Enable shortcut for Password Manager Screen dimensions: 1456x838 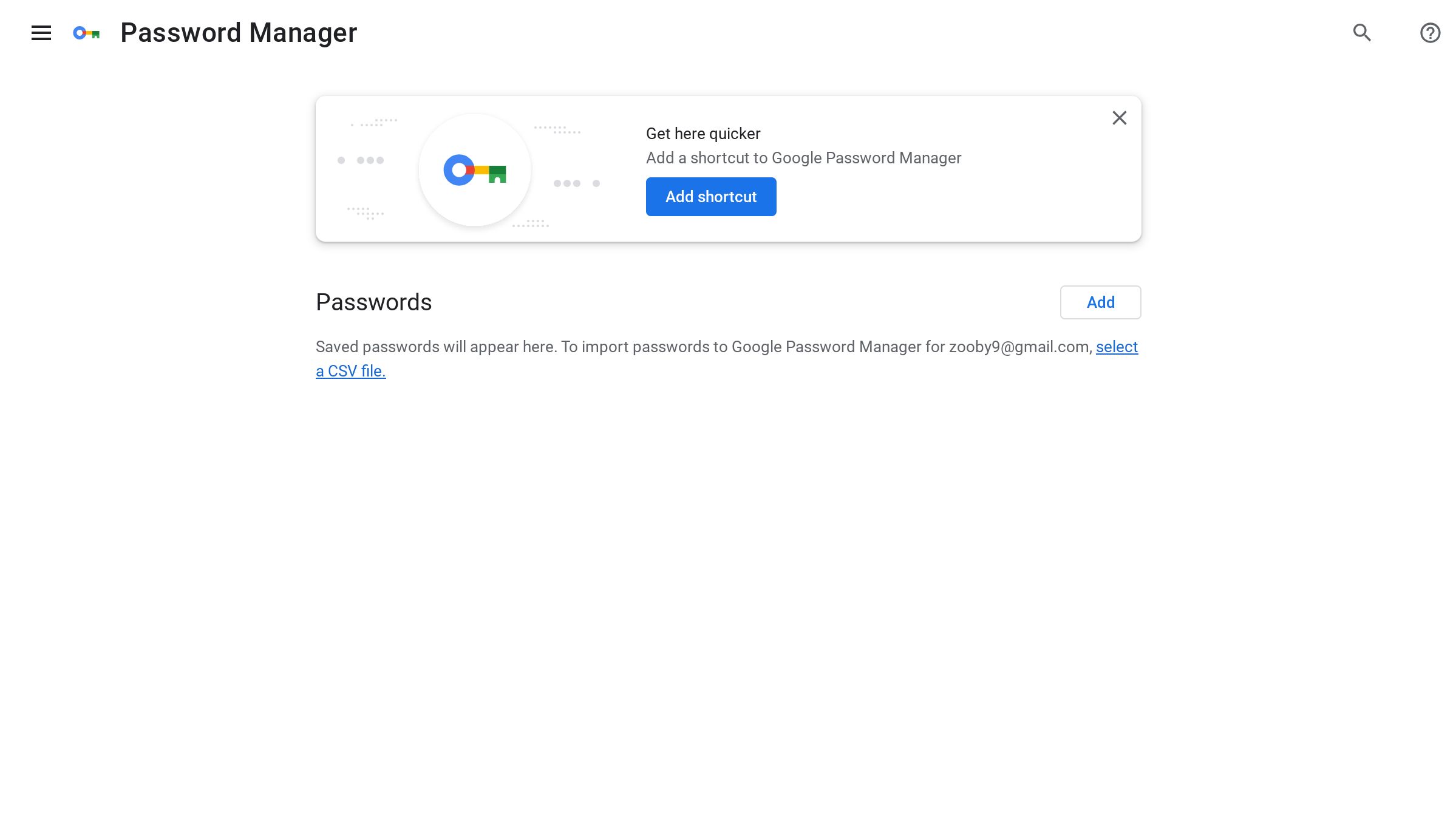pos(711,196)
